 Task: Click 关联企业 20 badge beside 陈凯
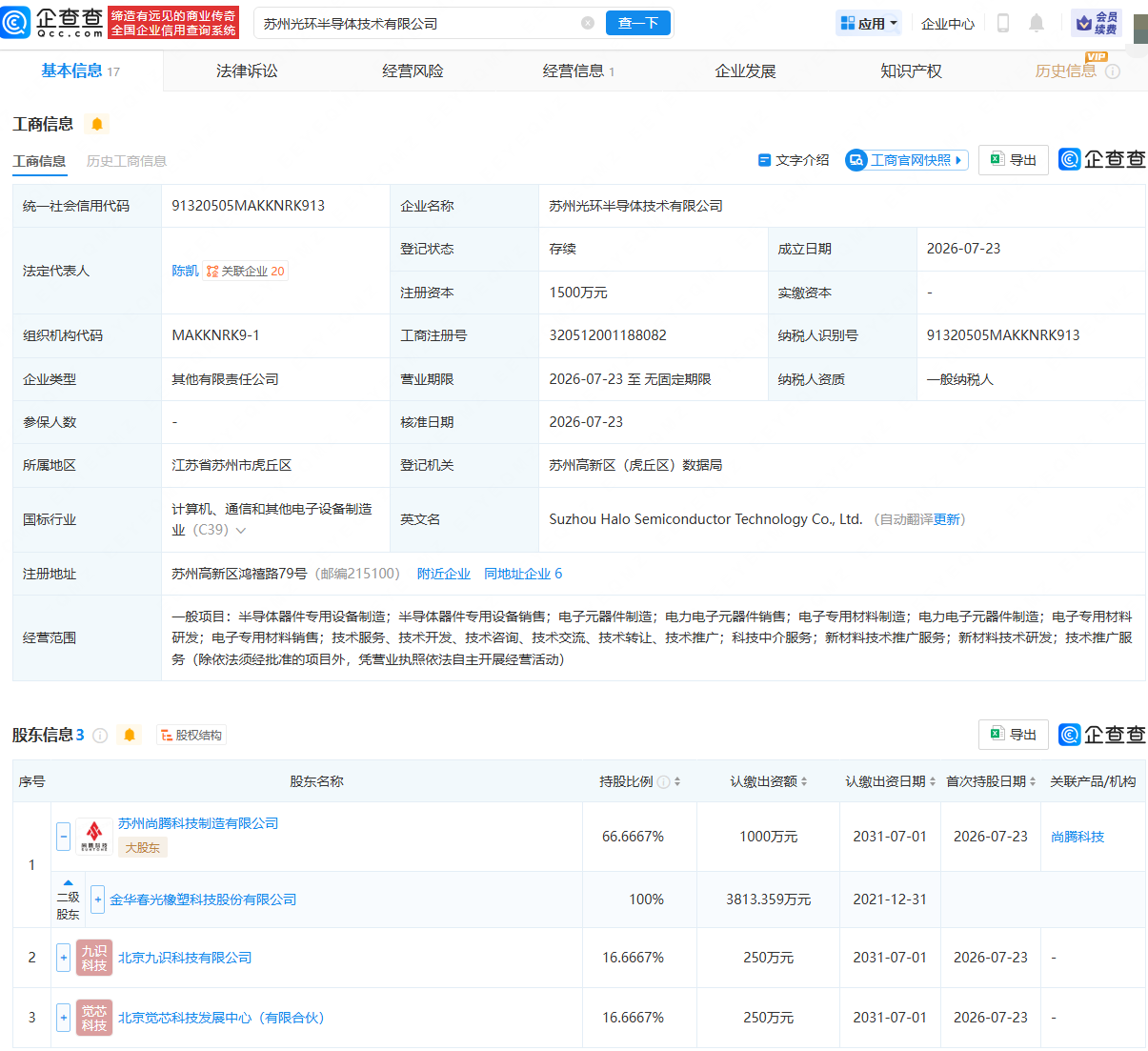tap(246, 272)
